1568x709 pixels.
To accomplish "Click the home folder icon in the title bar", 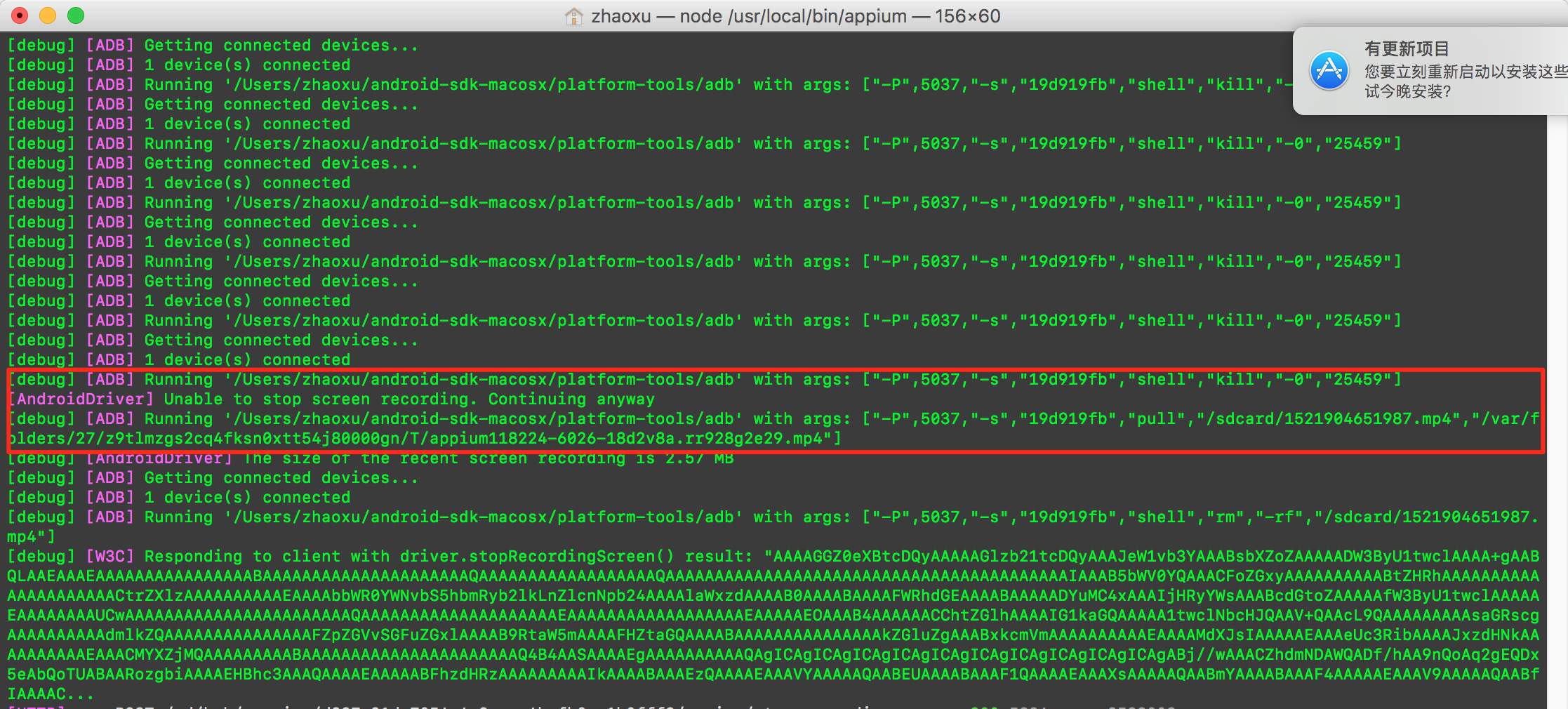I will tap(574, 16).
